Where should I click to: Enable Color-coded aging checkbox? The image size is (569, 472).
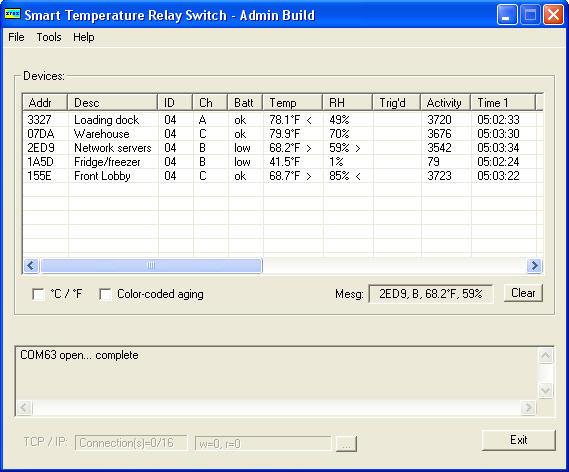point(105,294)
